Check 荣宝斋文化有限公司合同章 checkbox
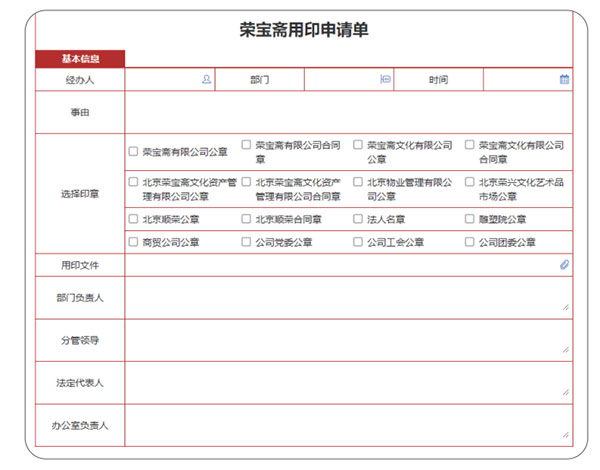Viewport: 600px width, 470px height. (470, 145)
